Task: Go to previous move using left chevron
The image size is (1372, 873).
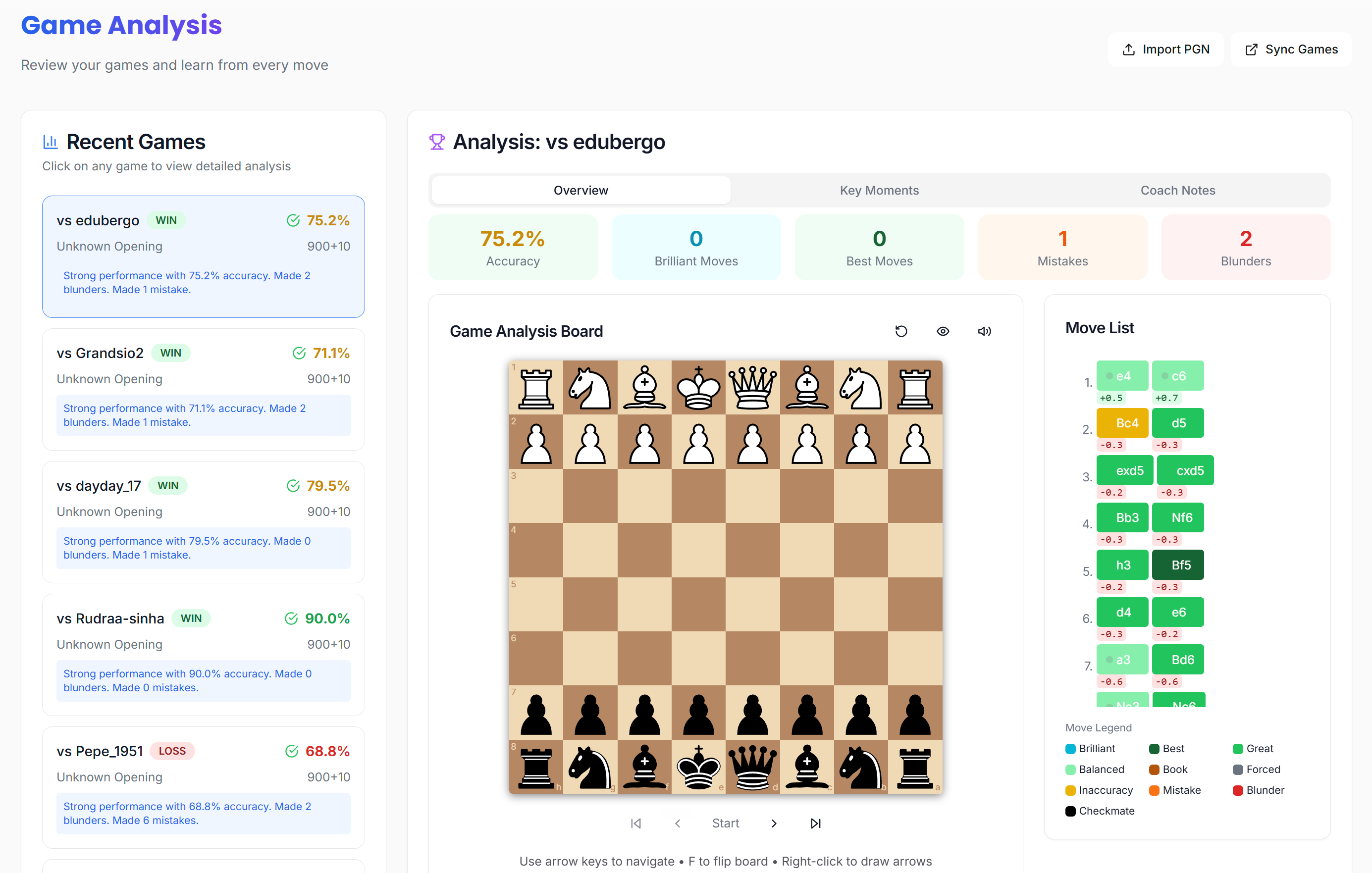Action: (x=678, y=823)
